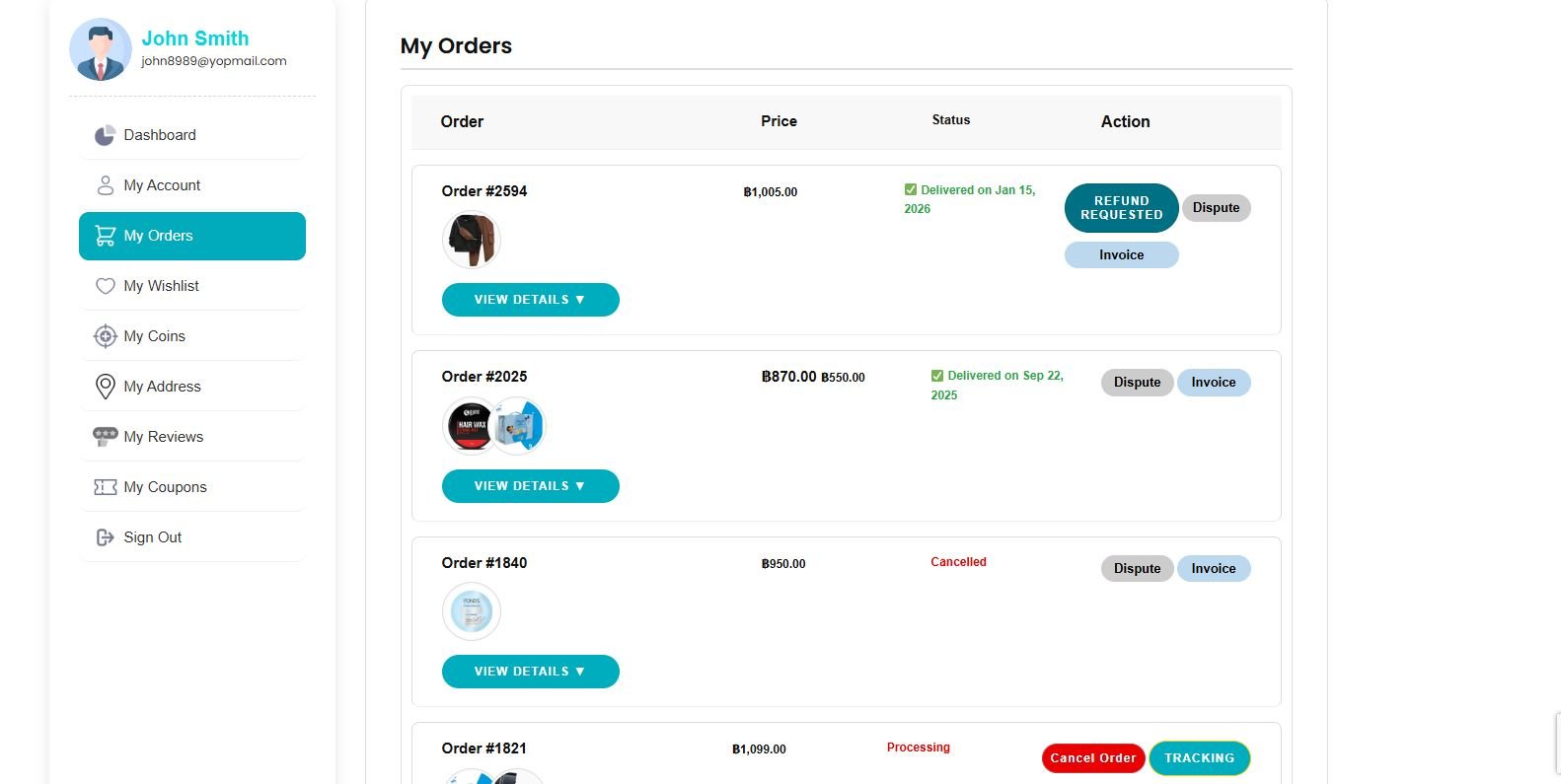Click the Sign Out door icon
Screen dimensions: 1561x784
[105, 537]
